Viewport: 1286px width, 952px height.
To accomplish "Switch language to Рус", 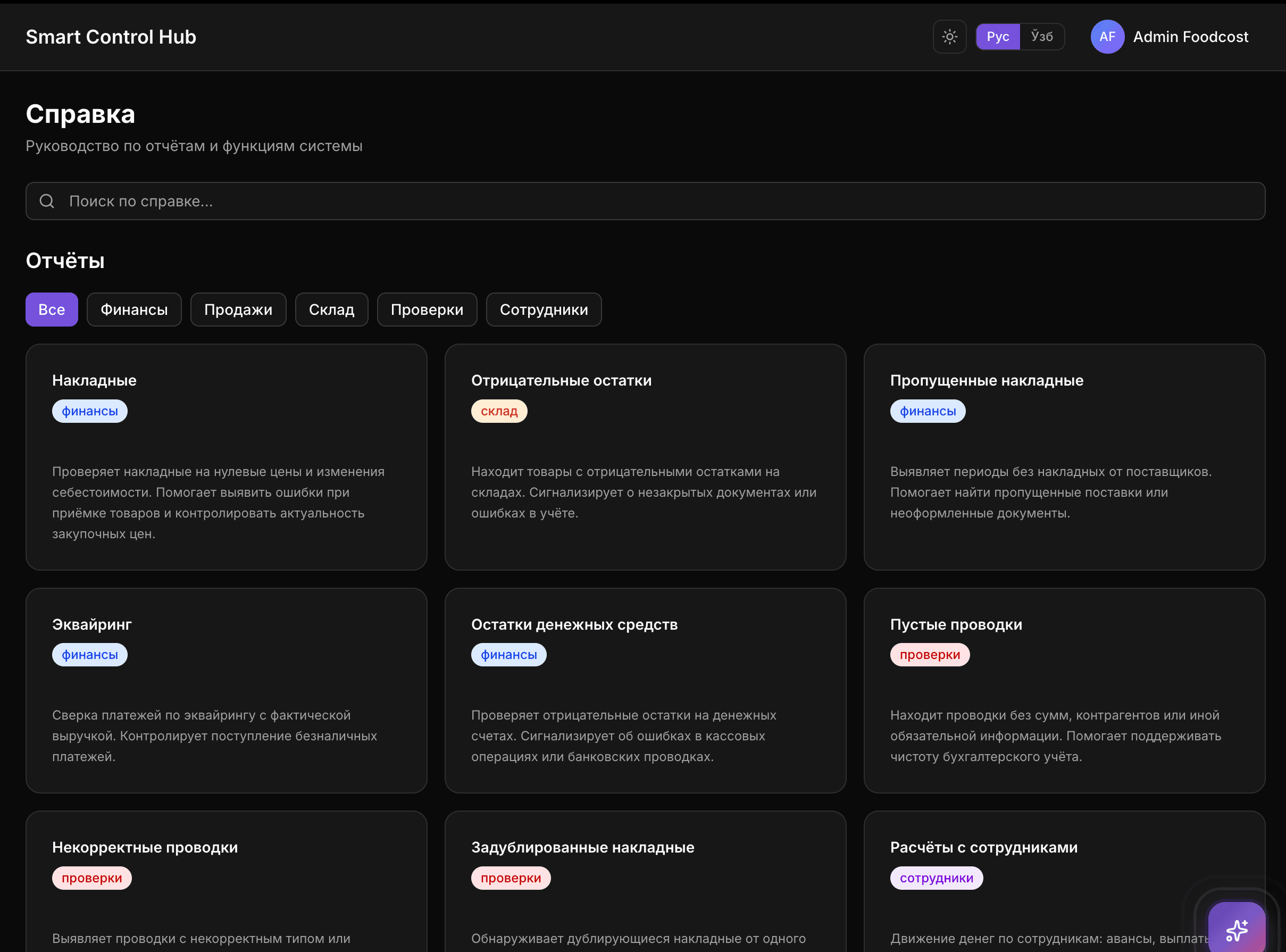I will click(x=998, y=37).
